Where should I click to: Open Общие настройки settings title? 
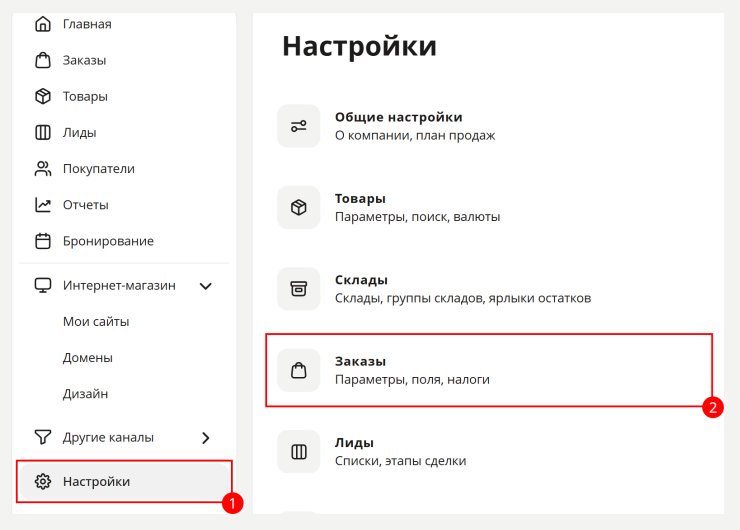tap(399, 117)
